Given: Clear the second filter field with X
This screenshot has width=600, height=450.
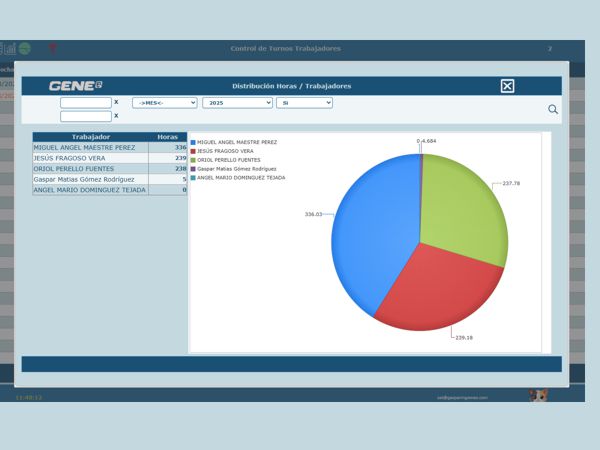Looking at the screenshot, I should [x=116, y=116].
